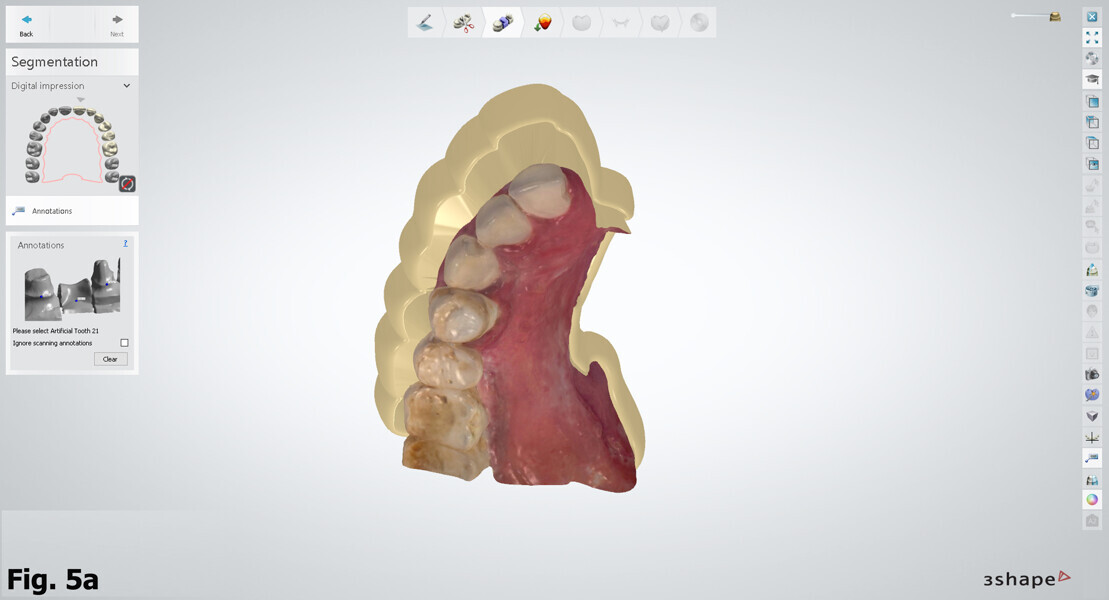
Task: Select the Annotations tool entry
Action: coord(51,211)
